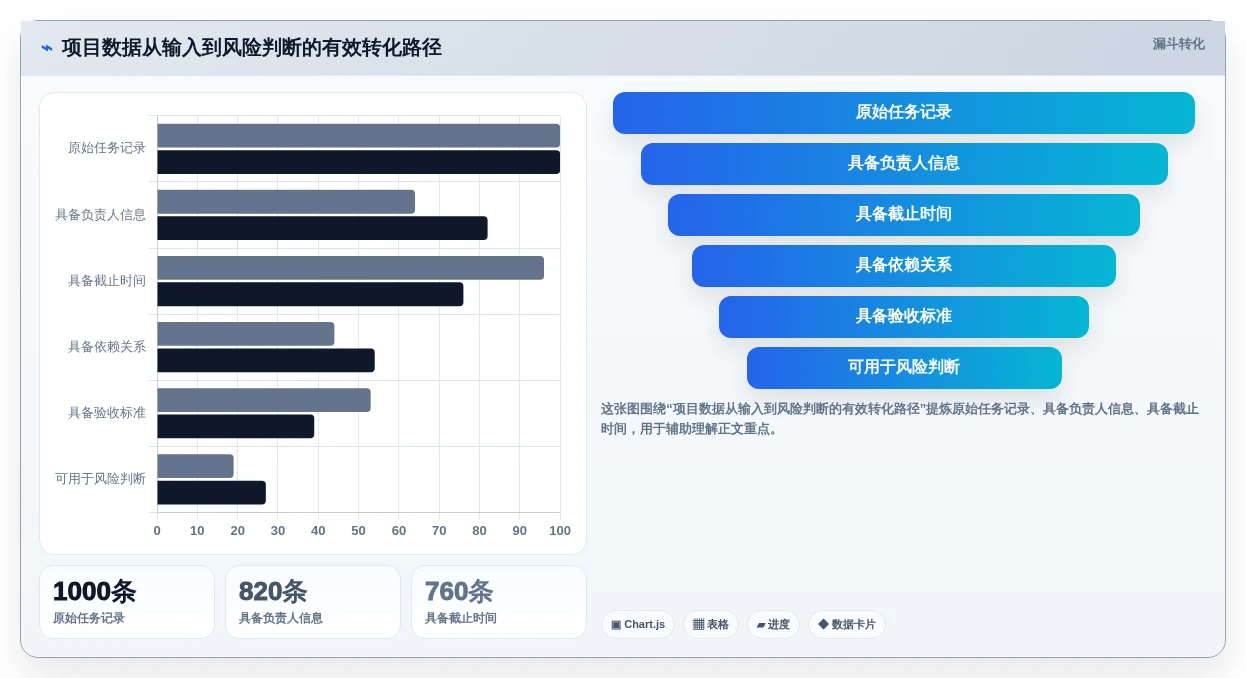This screenshot has height=678, width=1246.
Task: Open the 760条 具备截止时间 stat card
Action: 499,602
